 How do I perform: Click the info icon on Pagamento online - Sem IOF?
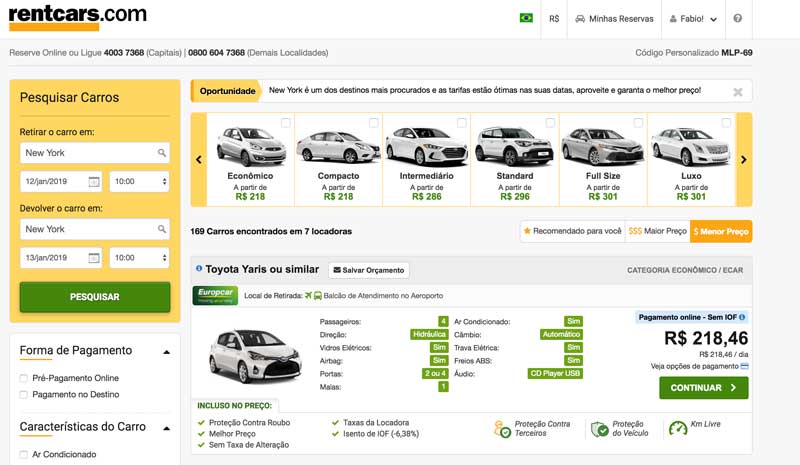tap(742, 317)
